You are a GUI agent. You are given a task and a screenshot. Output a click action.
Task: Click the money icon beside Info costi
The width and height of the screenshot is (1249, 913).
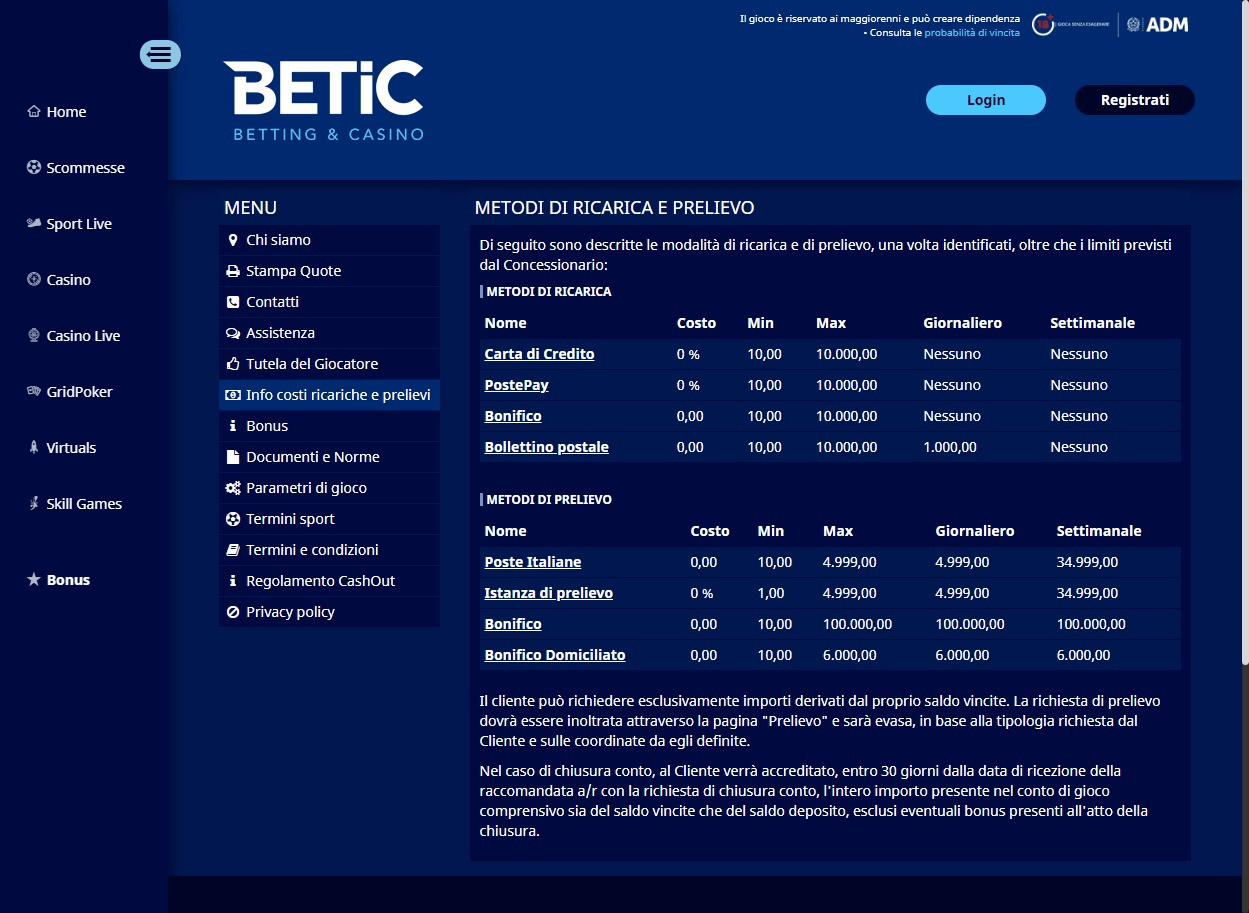233,395
